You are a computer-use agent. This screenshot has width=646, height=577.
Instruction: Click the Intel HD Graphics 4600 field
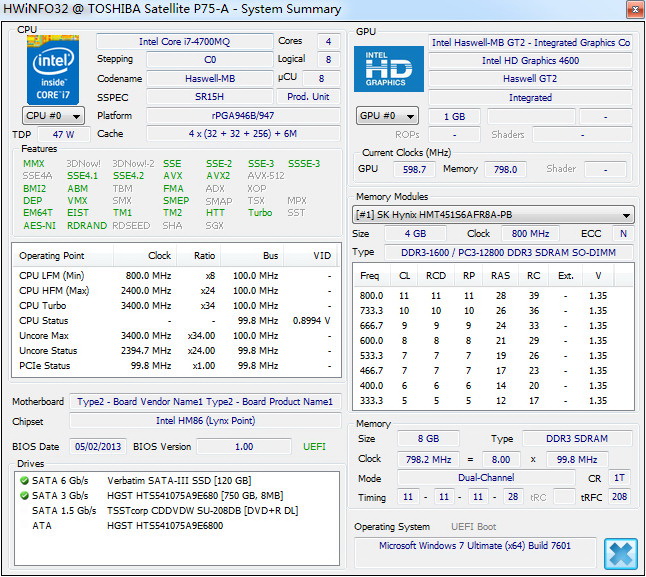(x=530, y=61)
